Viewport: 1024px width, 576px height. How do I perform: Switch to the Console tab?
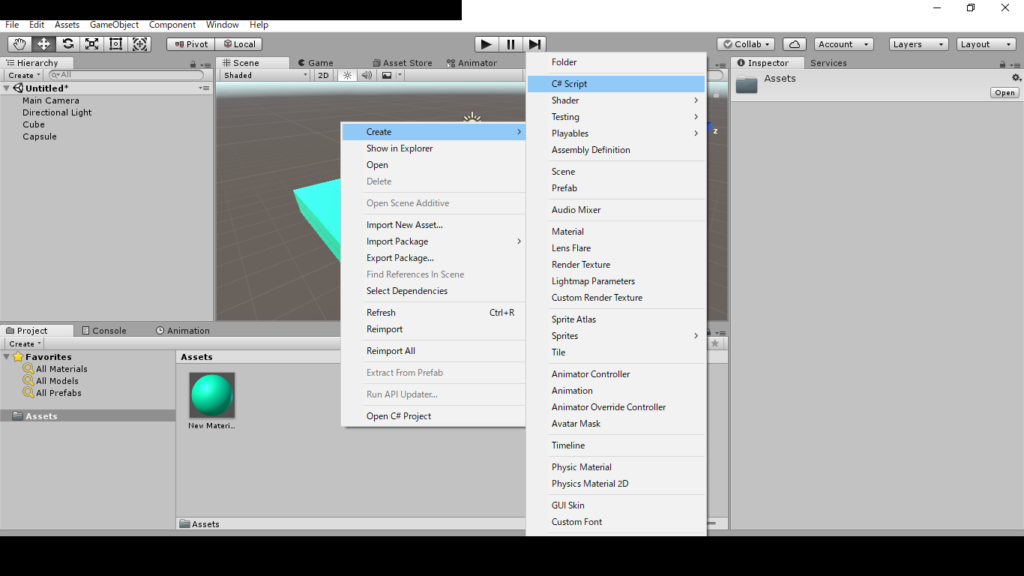coord(109,330)
